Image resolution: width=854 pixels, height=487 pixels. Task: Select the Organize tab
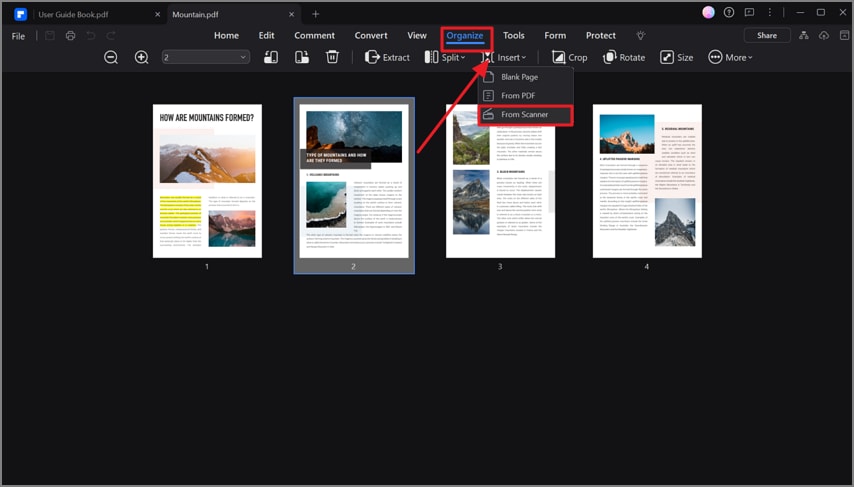(x=465, y=36)
